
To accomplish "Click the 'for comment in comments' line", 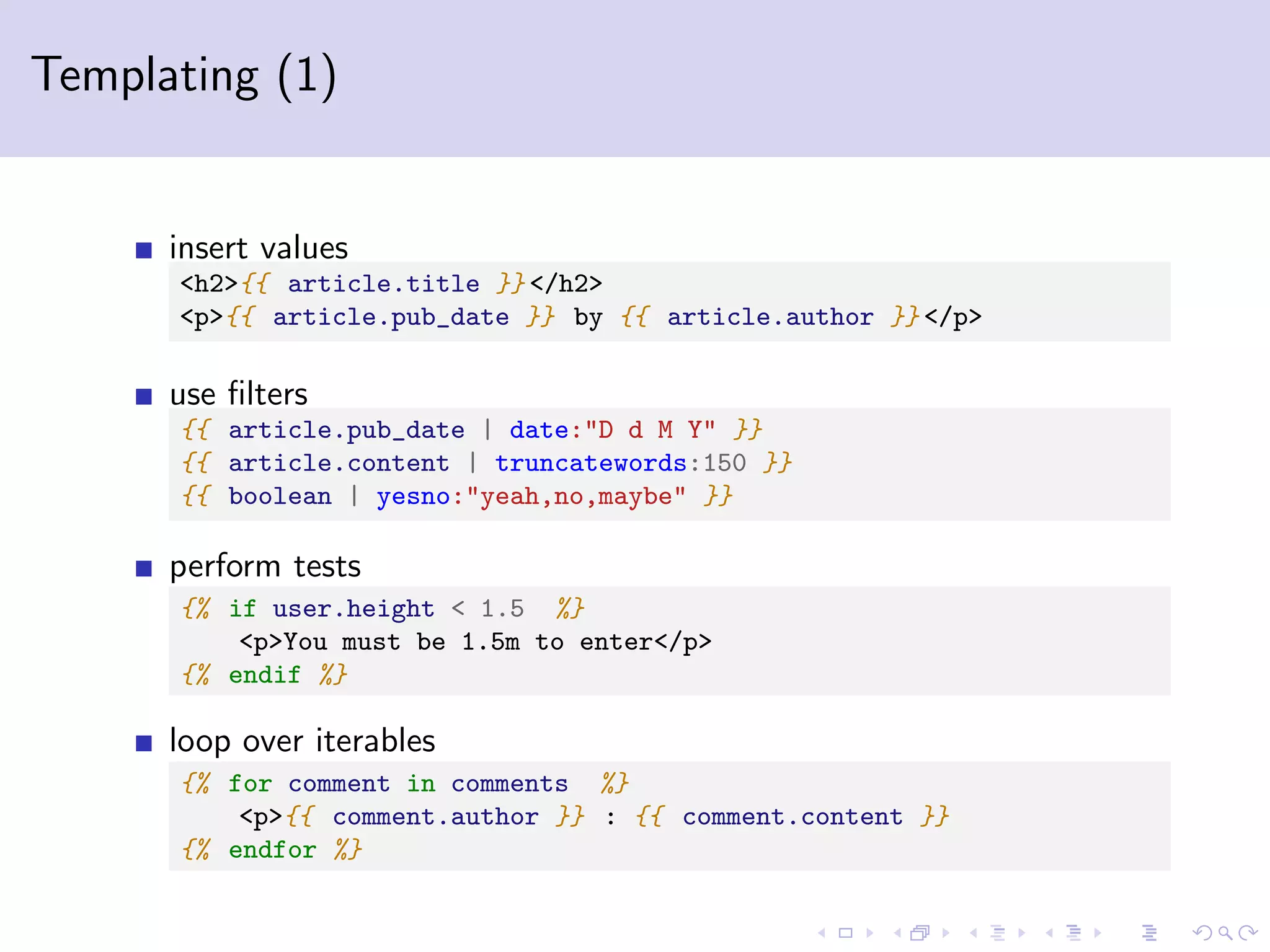I will click(406, 784).
